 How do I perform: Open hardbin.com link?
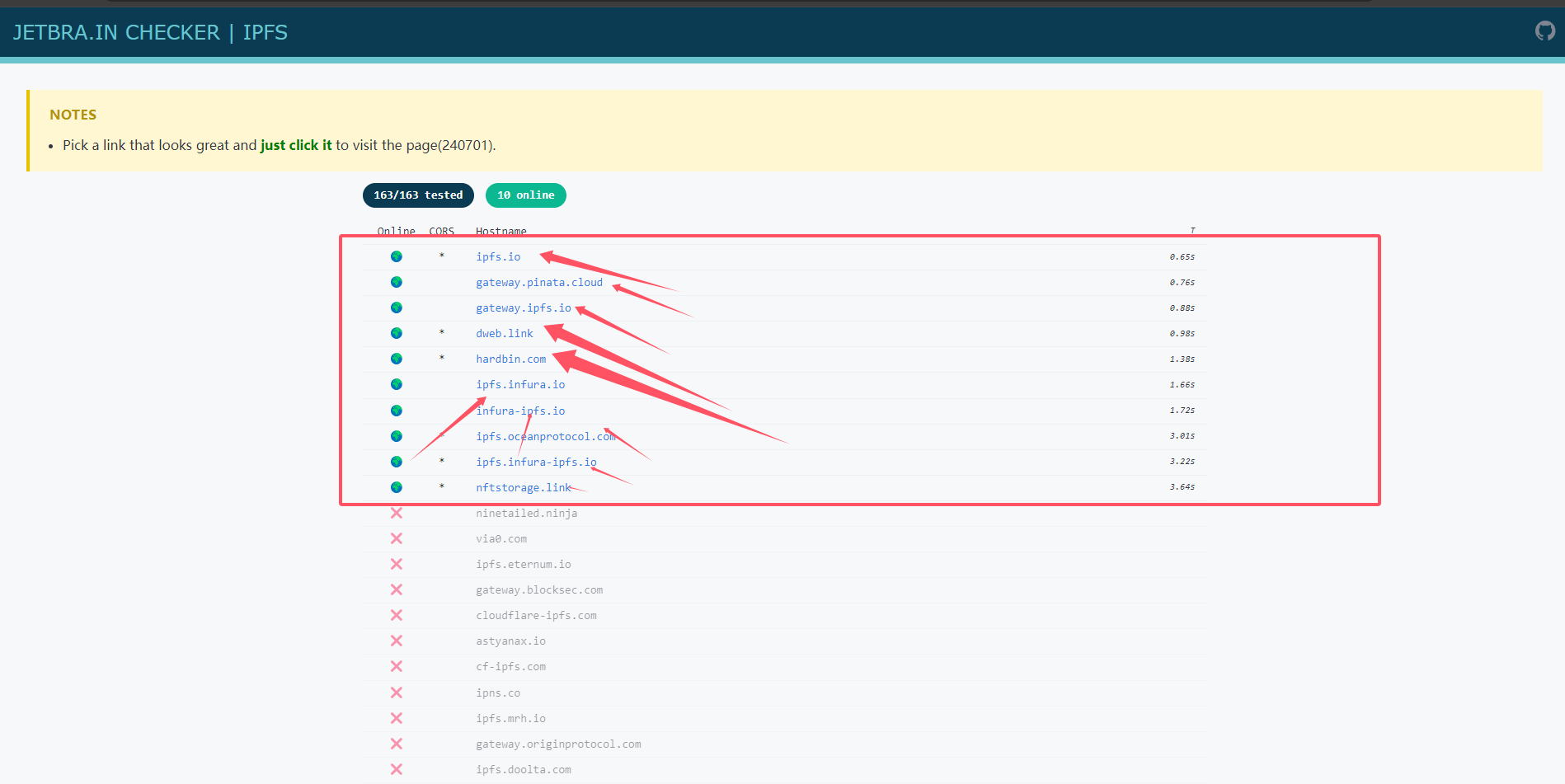click(x=511, y=359)
